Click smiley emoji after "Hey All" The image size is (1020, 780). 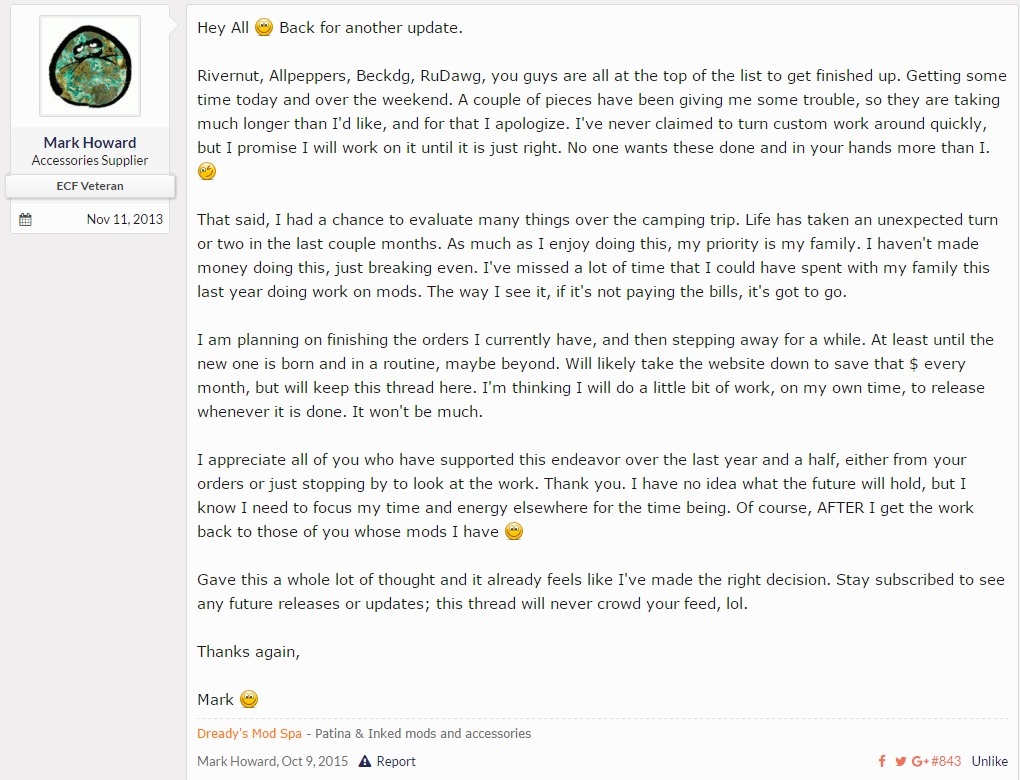click(264, 28)
